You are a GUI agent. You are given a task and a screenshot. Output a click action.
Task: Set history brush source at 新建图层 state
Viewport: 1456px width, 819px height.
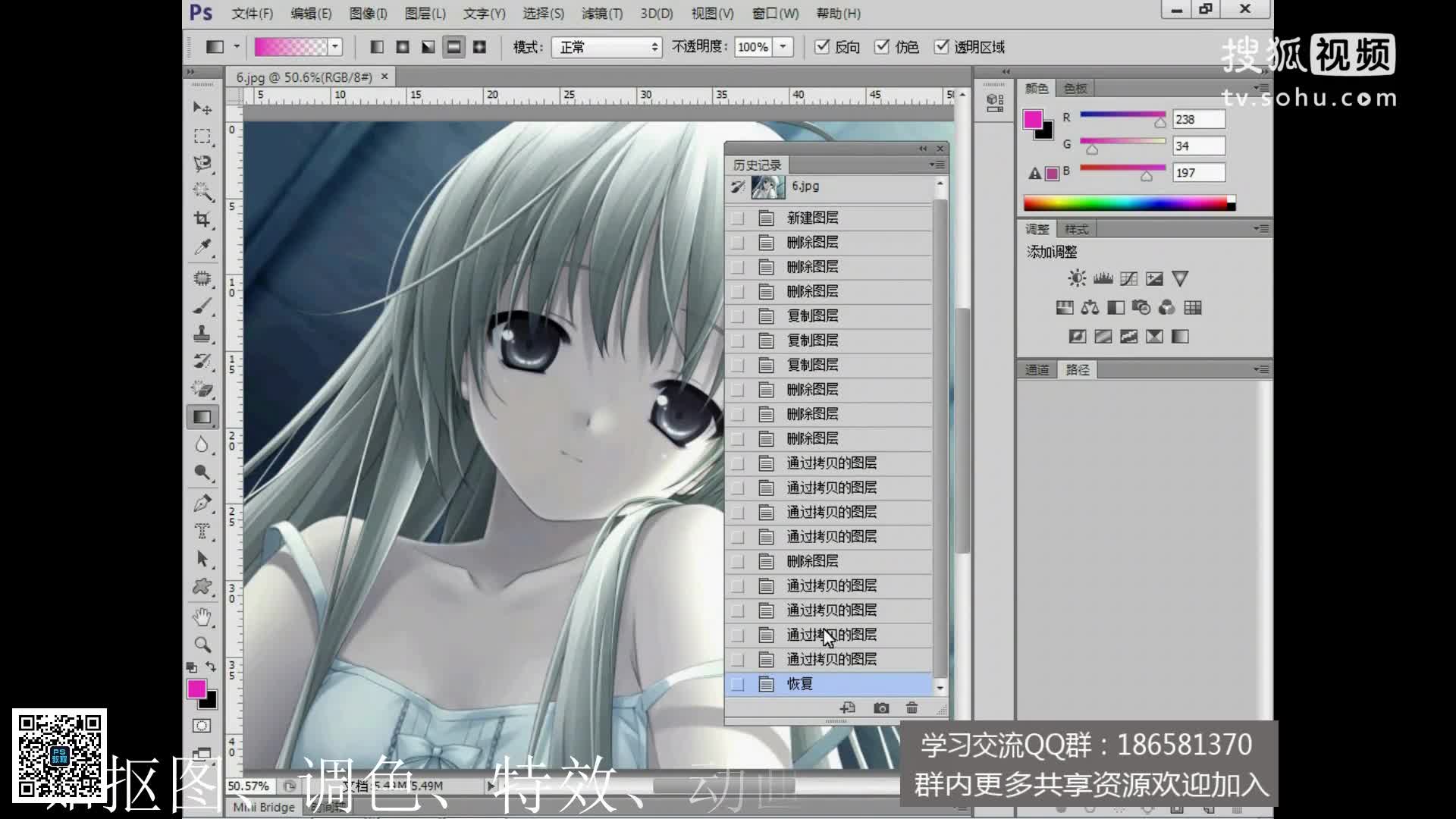click(x=737, y=218)
